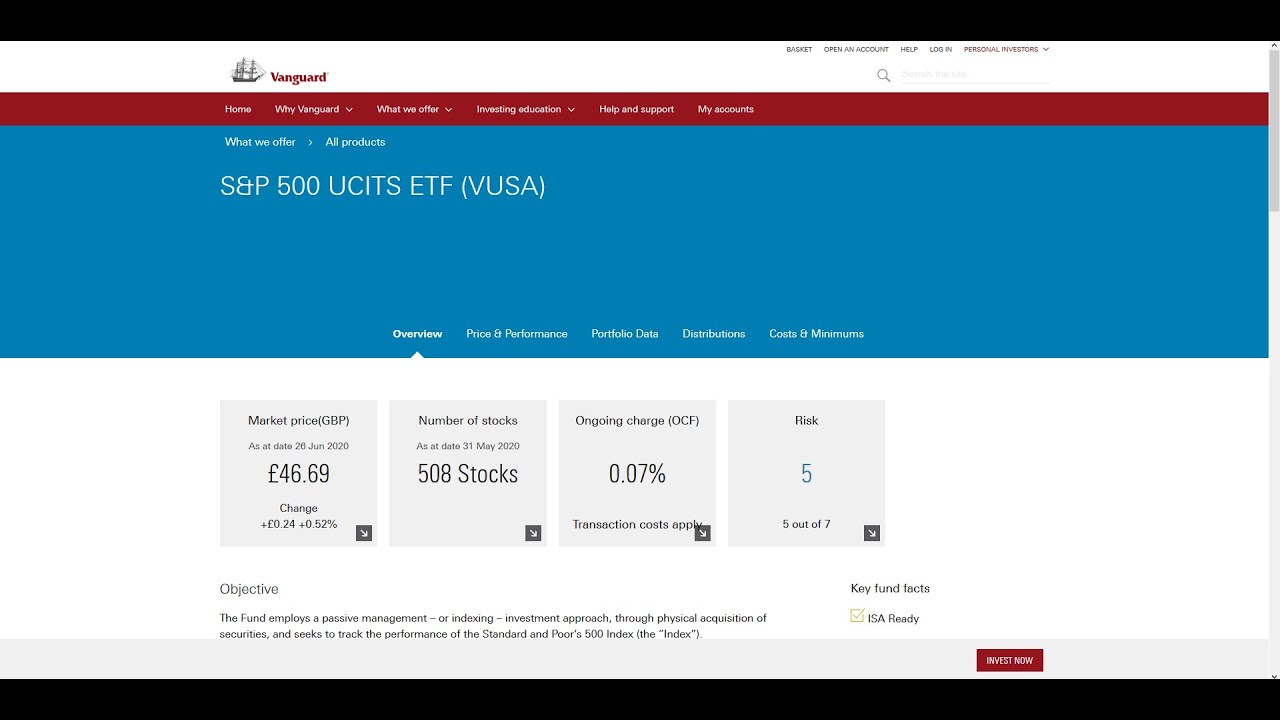Switch to Costs & Minimums tab

816,334
